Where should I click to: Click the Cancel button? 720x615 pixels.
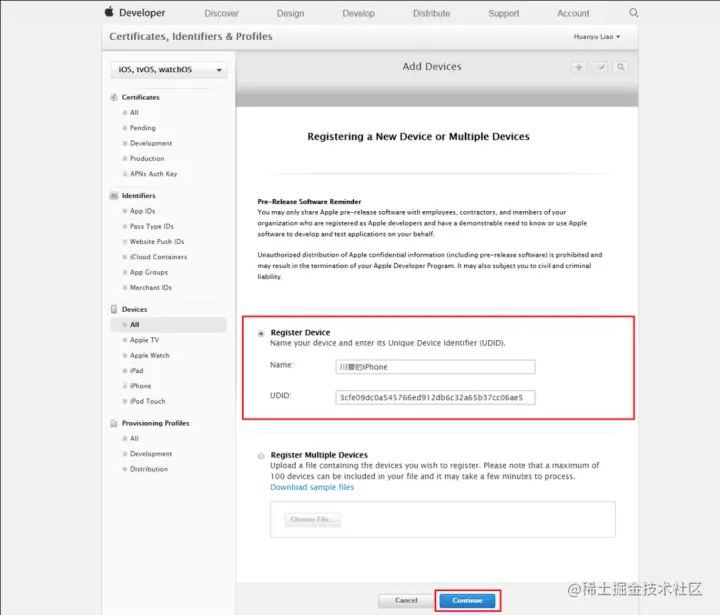[406, 600]
